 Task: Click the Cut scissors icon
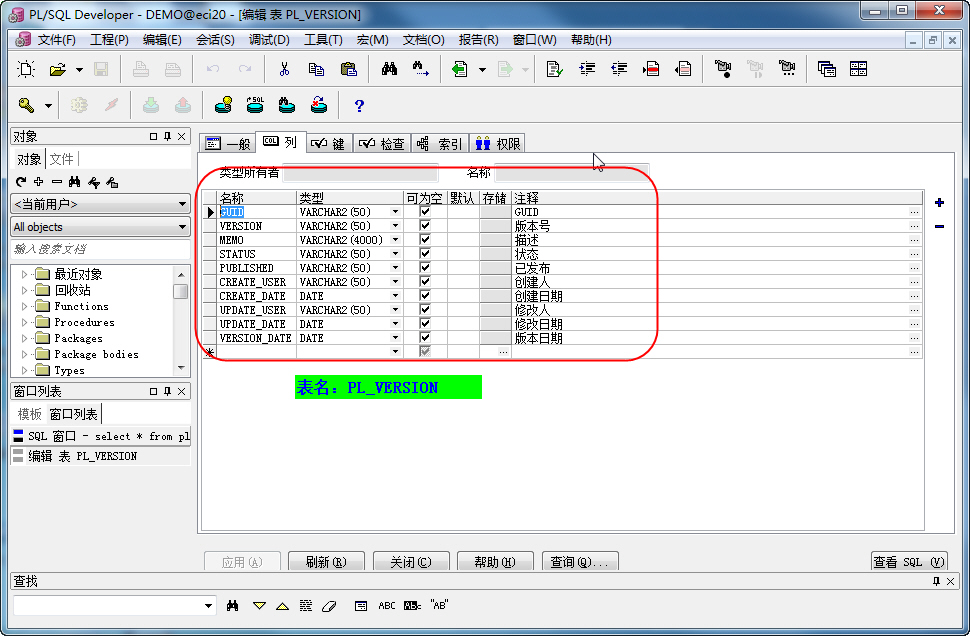pyautogui.click(x=284, y=69)
